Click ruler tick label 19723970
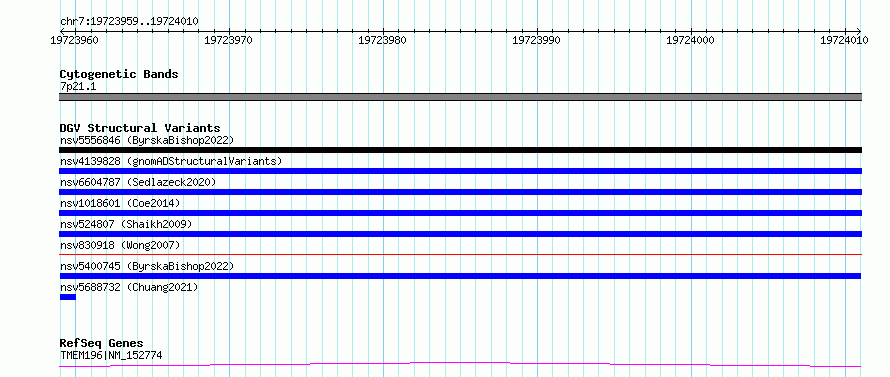Image resolution: width=890 pixels, height=377 pixels. pos(229,40)
